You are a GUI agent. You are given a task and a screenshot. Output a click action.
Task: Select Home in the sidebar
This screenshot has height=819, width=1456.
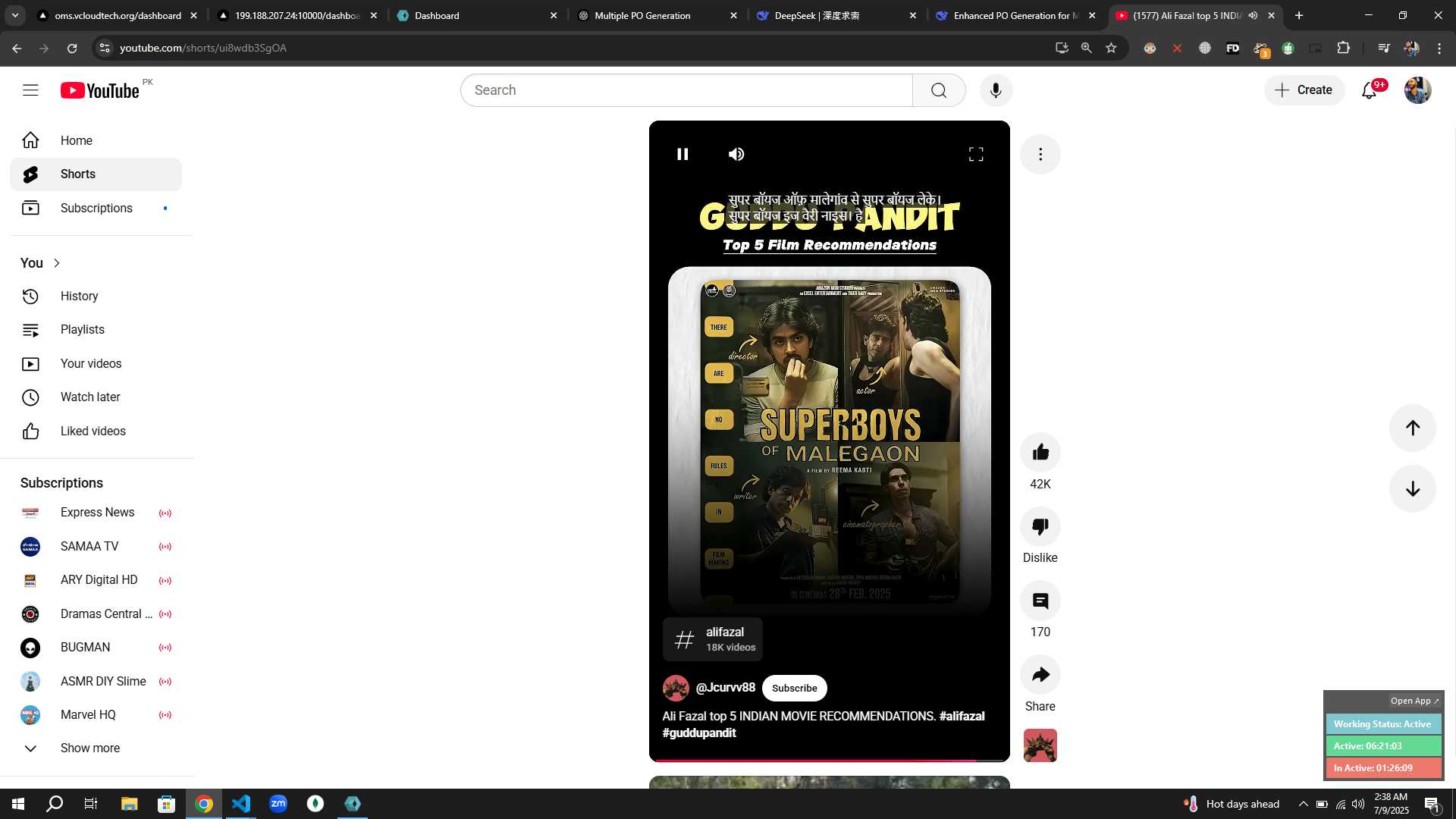(96, 140)
